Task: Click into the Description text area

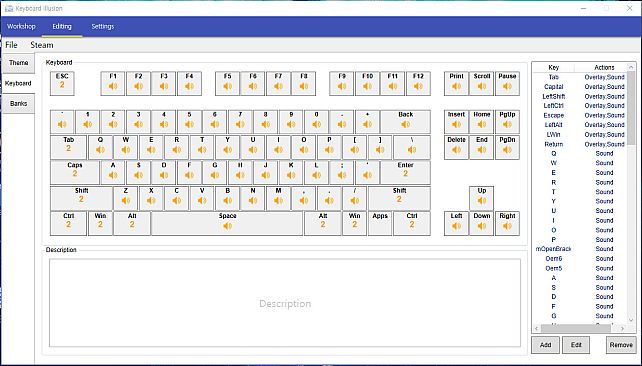Action: pos(285,303)
